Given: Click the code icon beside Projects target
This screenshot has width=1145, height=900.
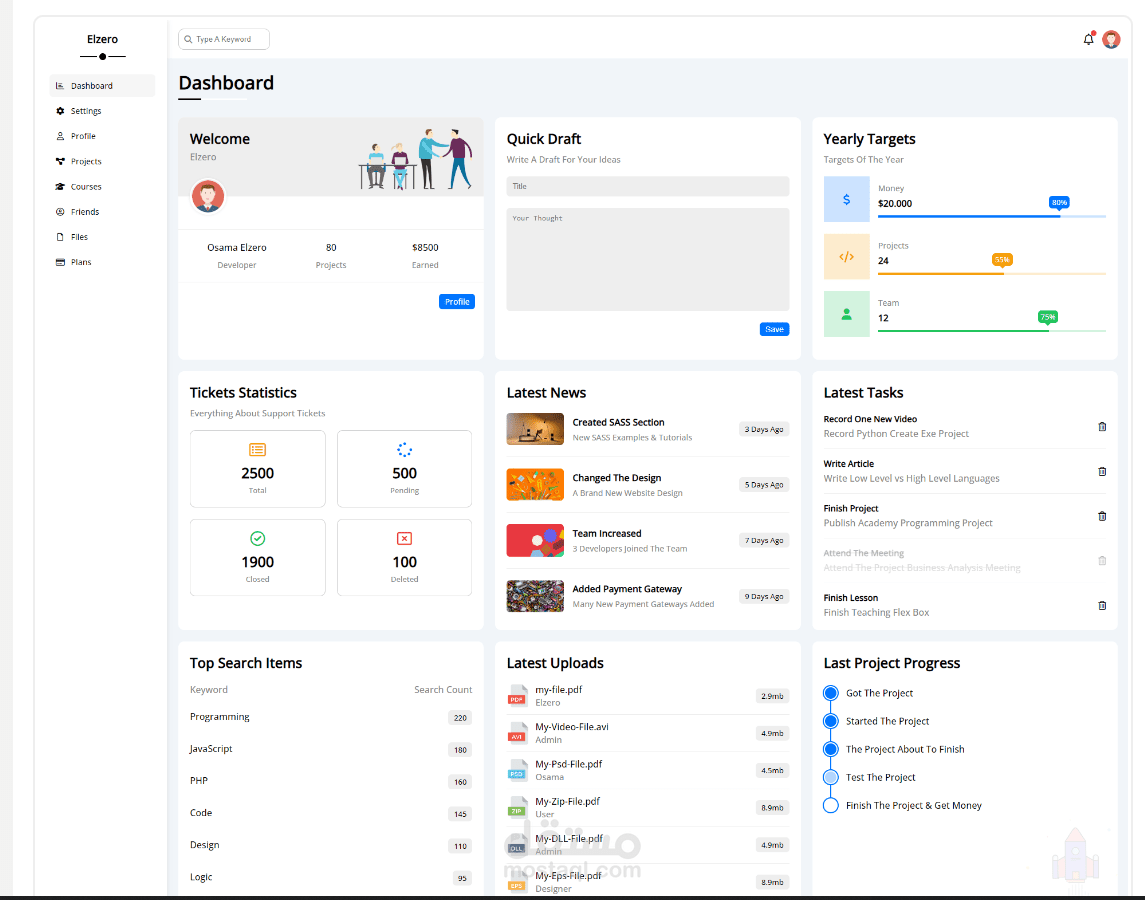Looking at the screenshot, I should click(x=846, y=257).
